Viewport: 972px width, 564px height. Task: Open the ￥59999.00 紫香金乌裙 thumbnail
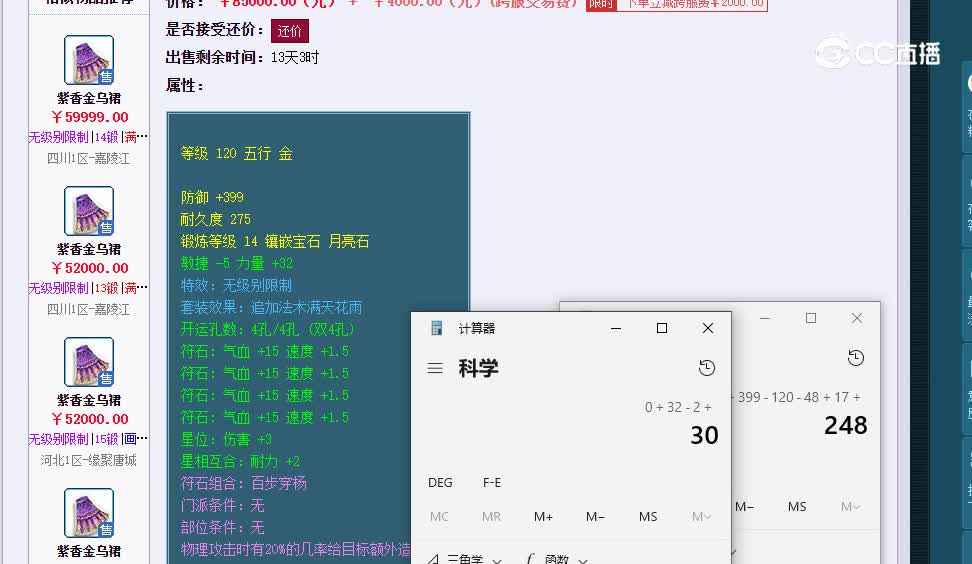[89, 60]
